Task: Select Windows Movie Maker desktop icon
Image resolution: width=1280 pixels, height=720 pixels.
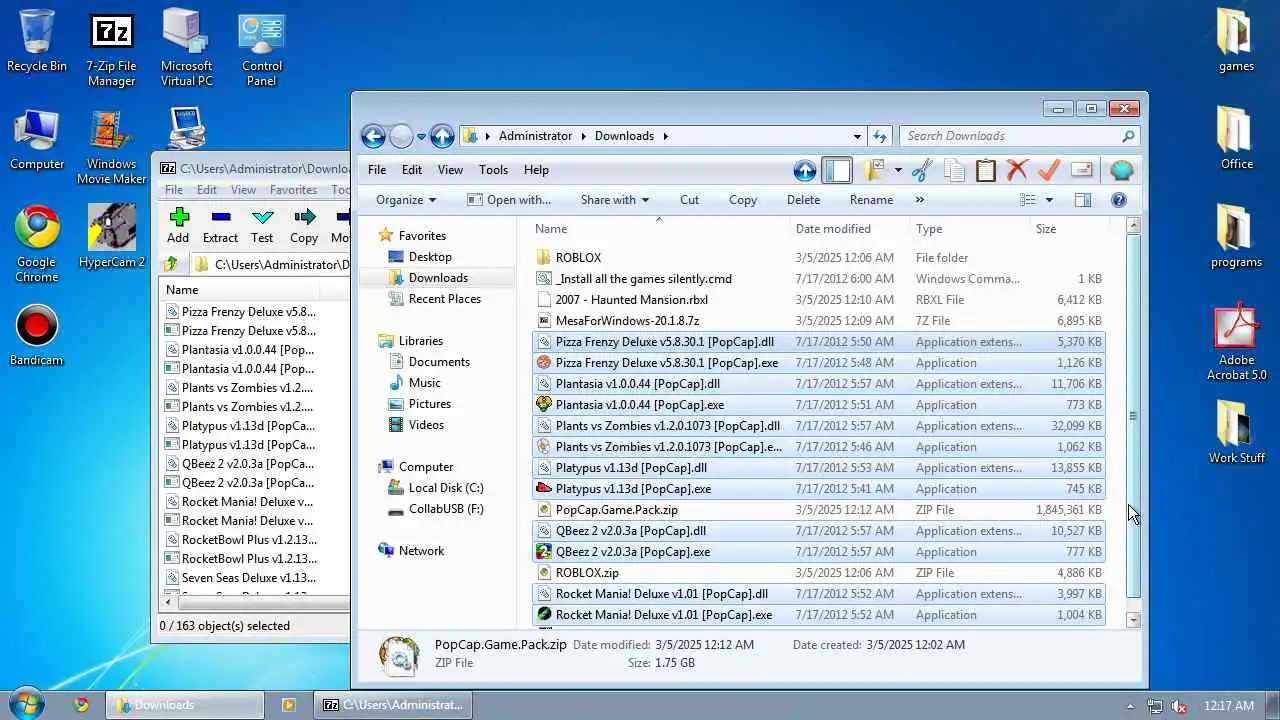Action: click(x=111, y=147)
